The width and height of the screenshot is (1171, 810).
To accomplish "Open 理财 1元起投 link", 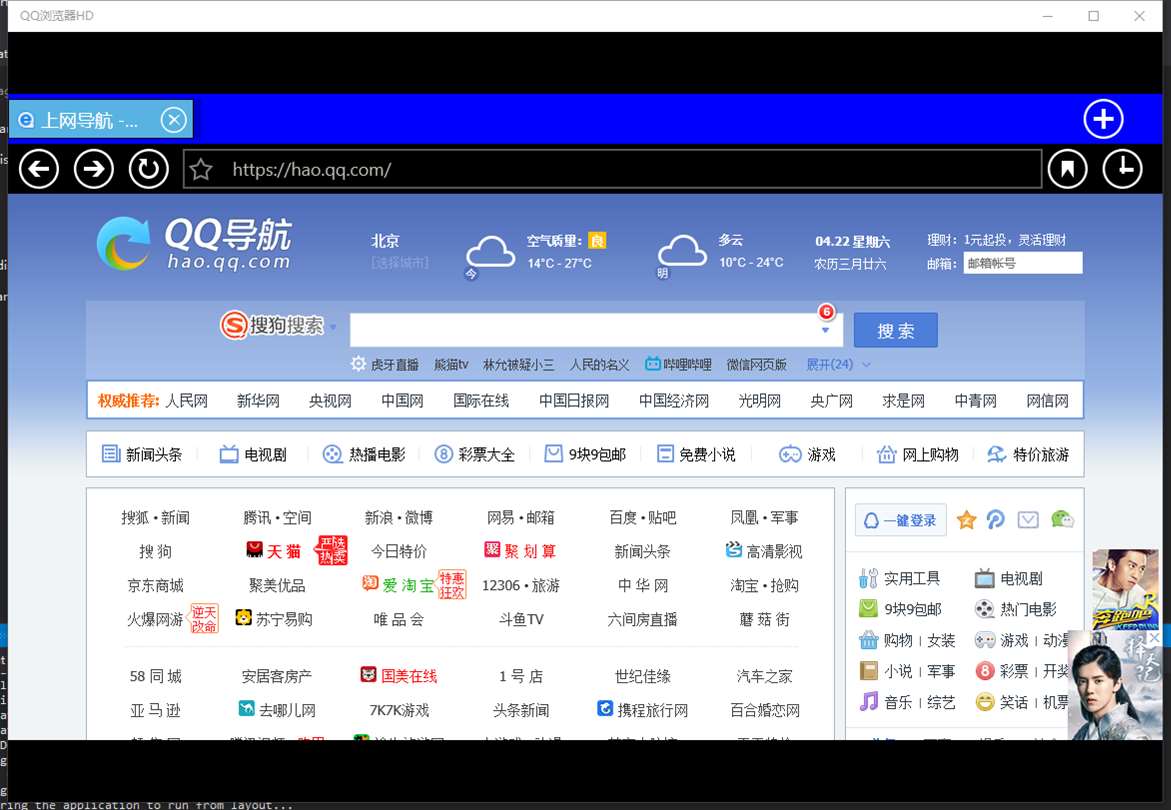I will (996, 240).
